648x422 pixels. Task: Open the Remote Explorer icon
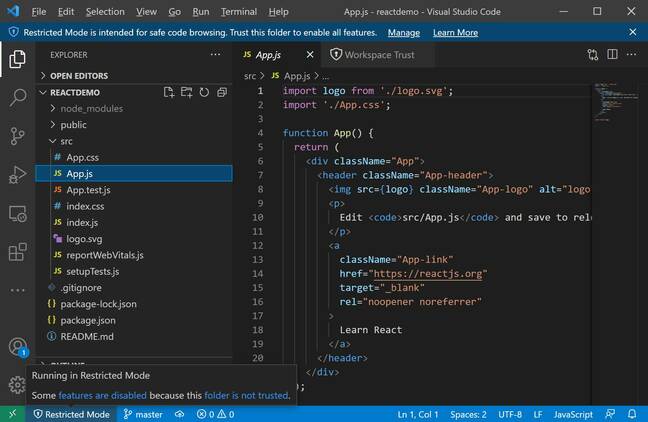[x=17, y=214]
